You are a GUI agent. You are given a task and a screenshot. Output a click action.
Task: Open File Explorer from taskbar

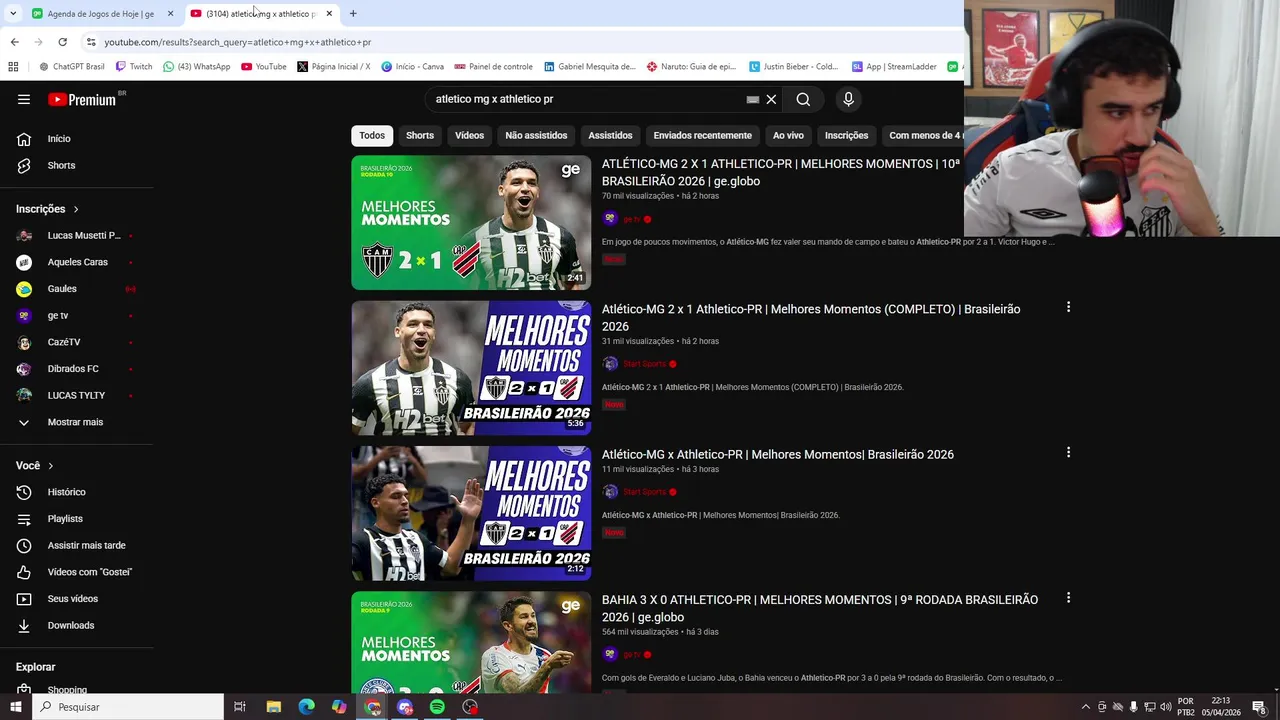click(x=273, y=707)
